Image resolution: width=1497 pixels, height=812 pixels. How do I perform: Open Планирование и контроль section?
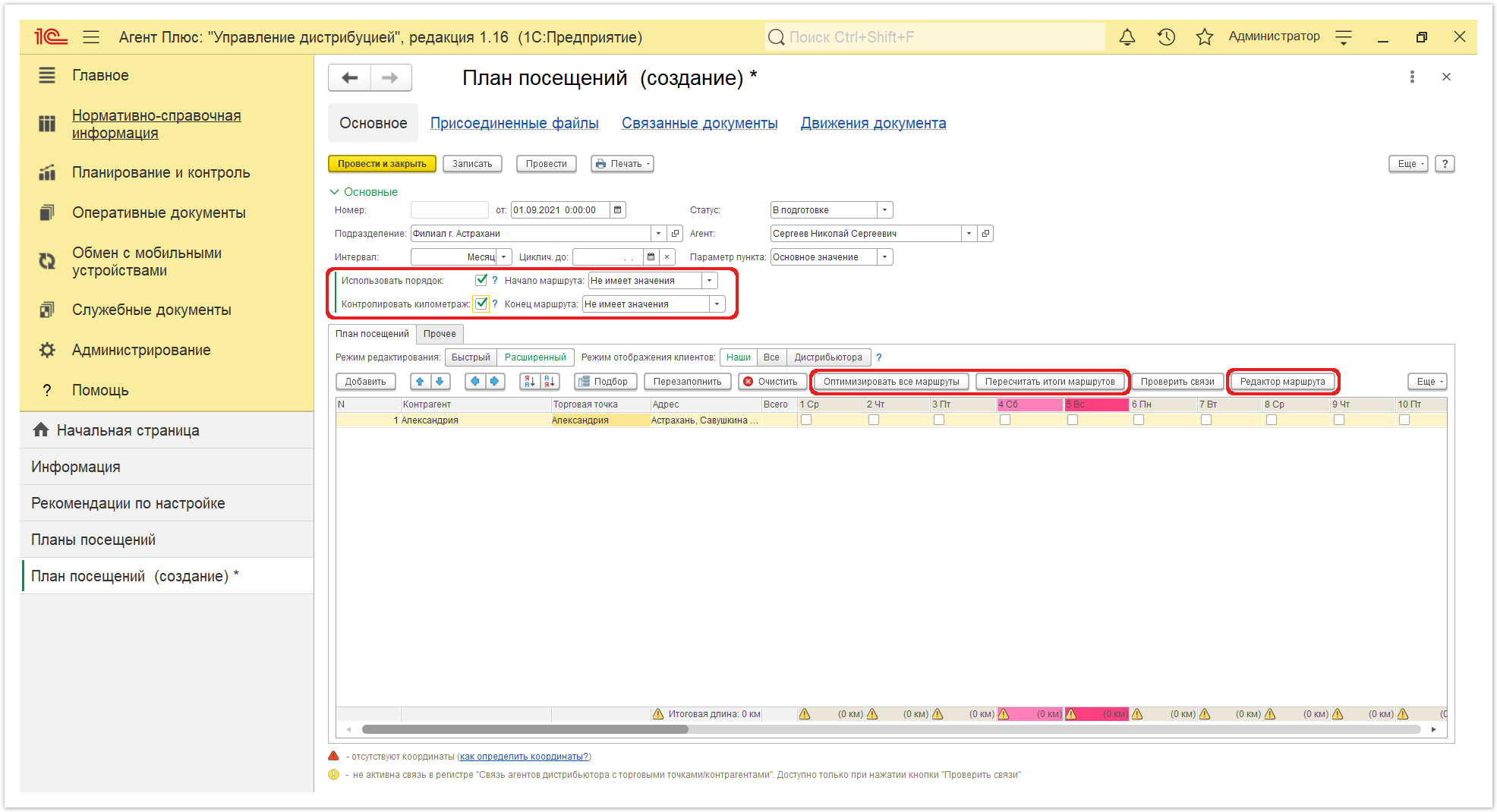click(161, 172)
